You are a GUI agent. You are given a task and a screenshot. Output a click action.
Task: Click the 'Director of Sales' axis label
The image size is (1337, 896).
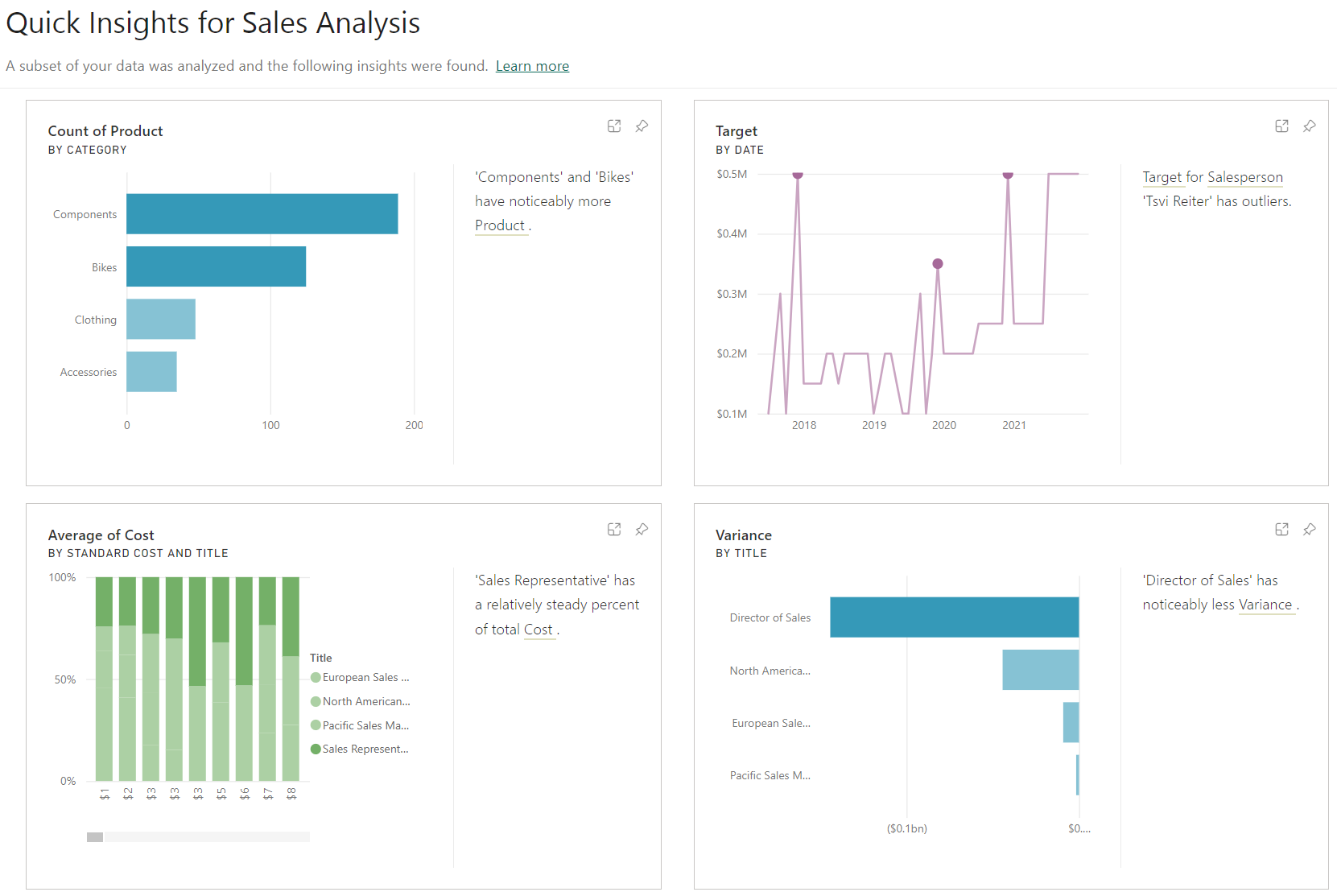[770, 617]
